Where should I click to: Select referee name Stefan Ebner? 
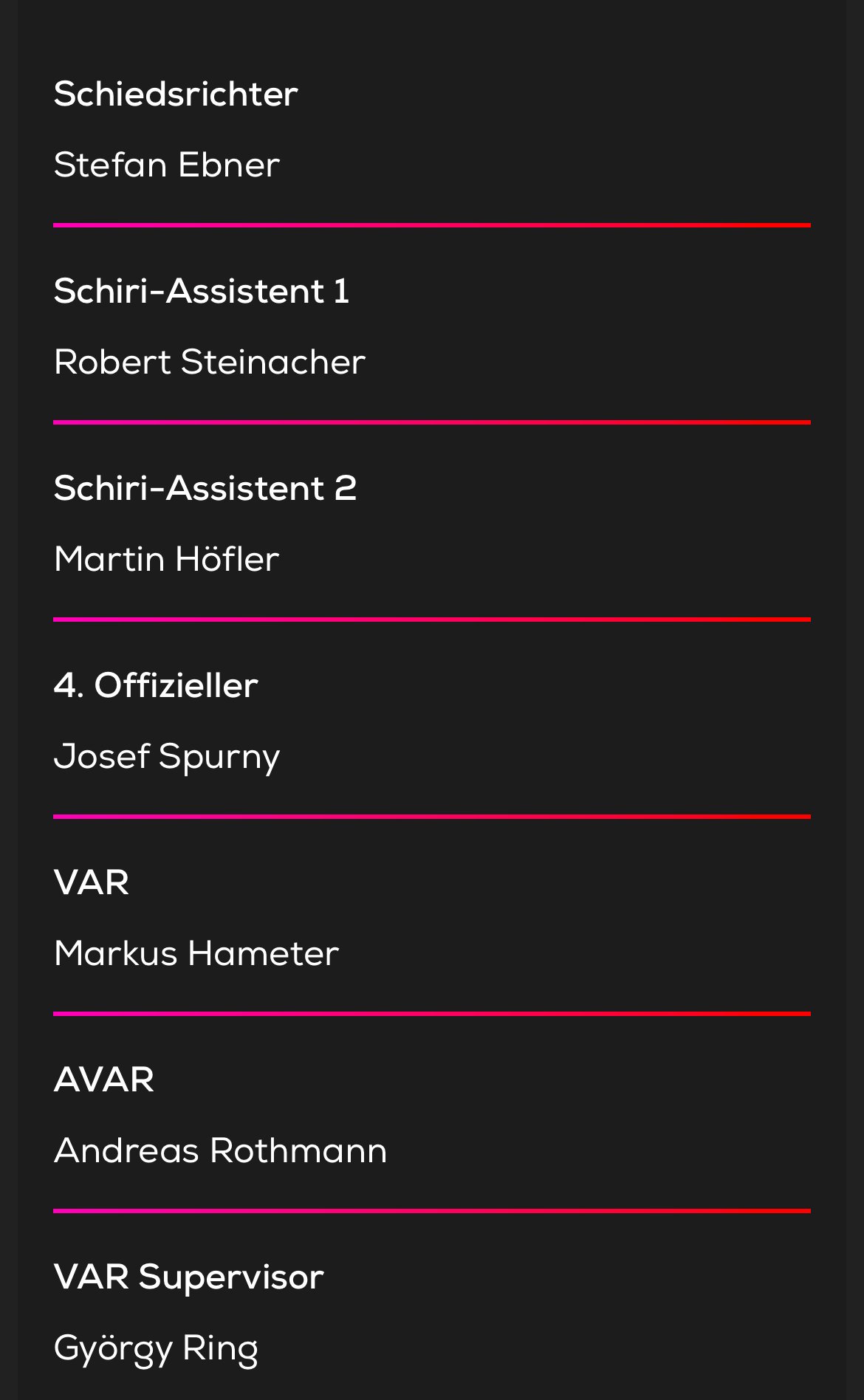[167, 165]
